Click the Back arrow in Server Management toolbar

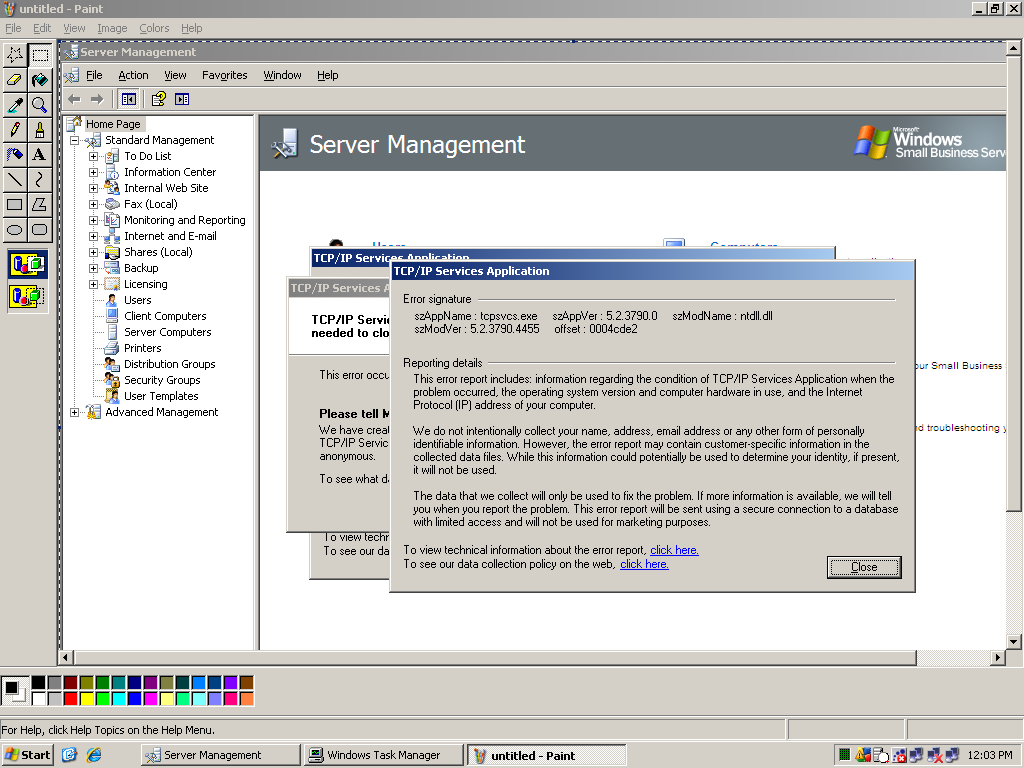(74, 99)
